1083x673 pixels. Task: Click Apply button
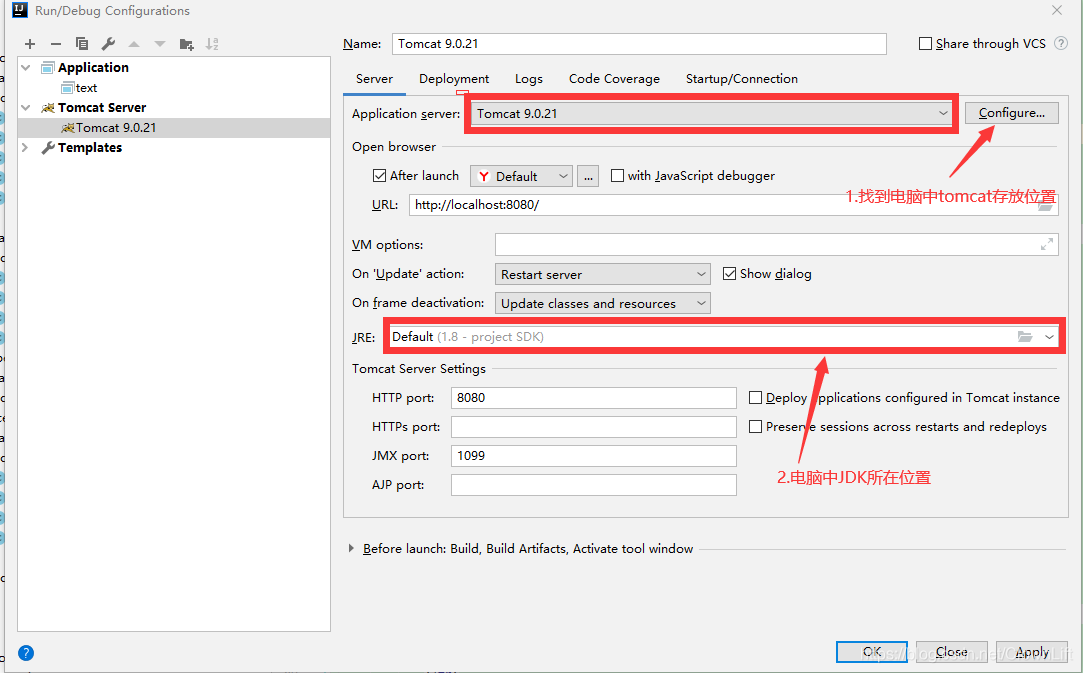tap(1032, 652)
